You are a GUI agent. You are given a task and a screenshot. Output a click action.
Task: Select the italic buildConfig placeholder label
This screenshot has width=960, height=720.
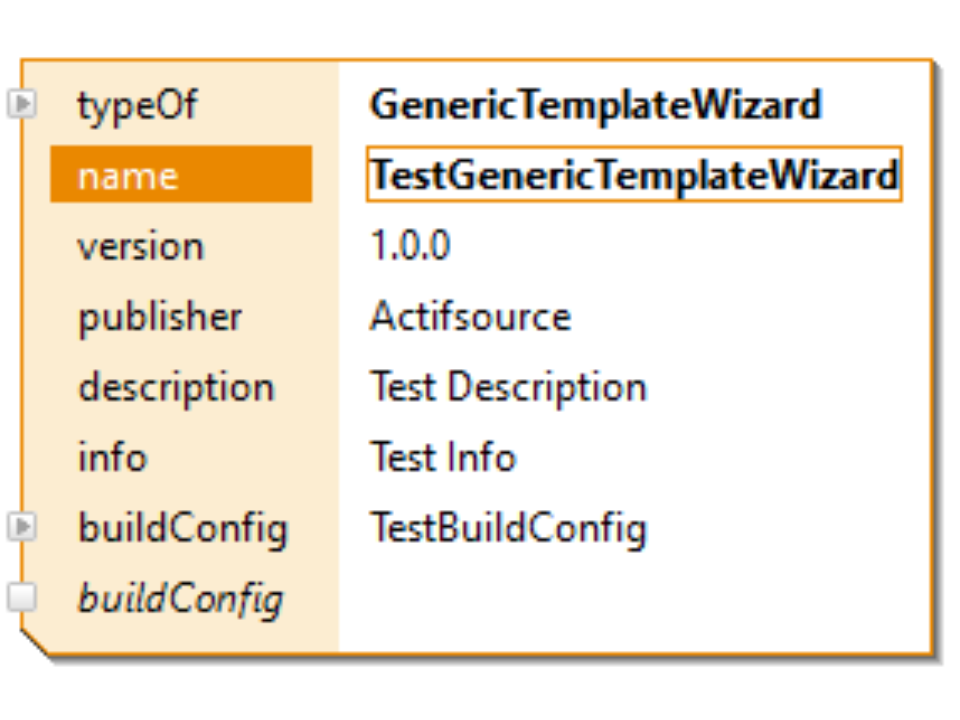click(x=180, y=598)
